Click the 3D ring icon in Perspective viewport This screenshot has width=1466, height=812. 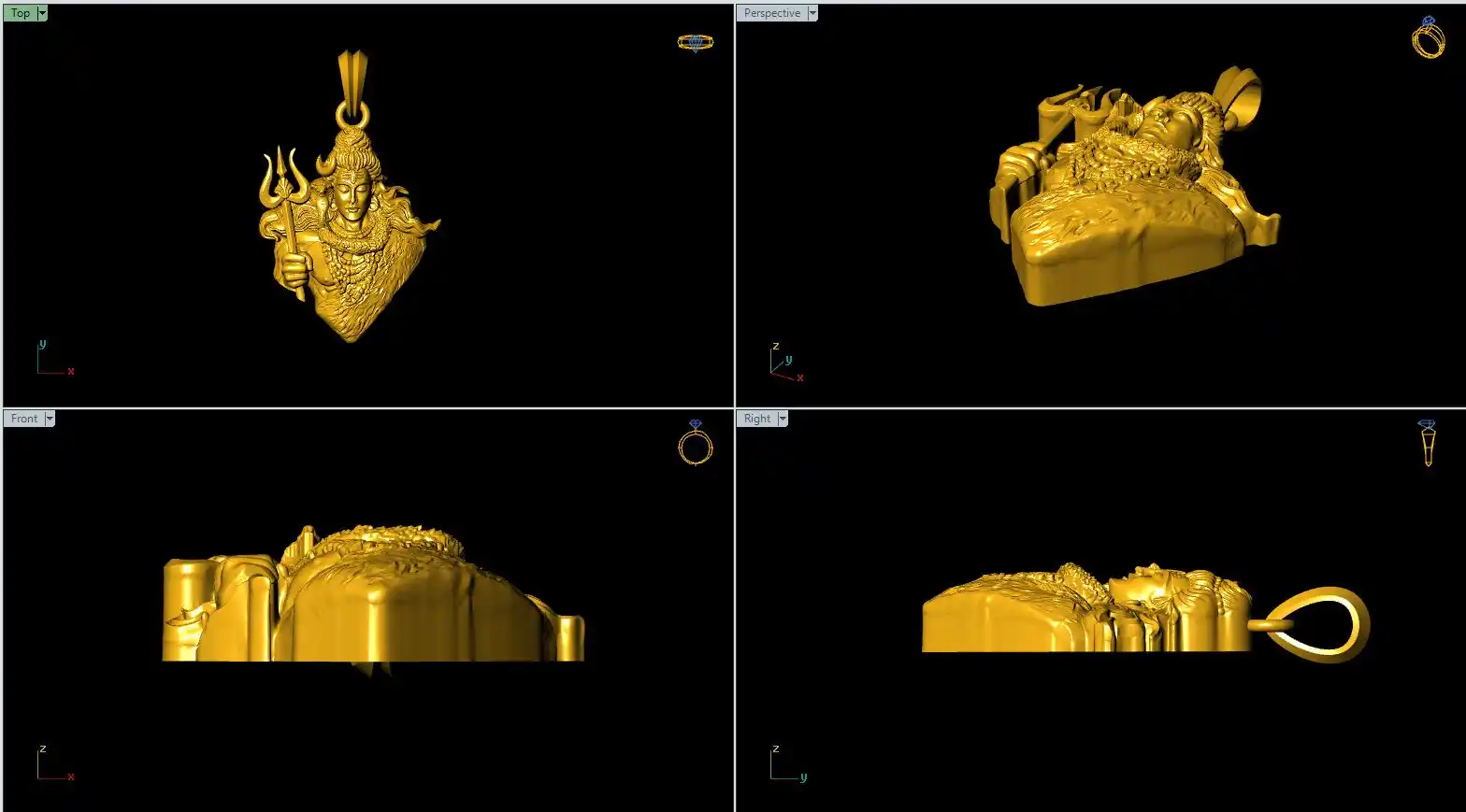coord(1428,38)
